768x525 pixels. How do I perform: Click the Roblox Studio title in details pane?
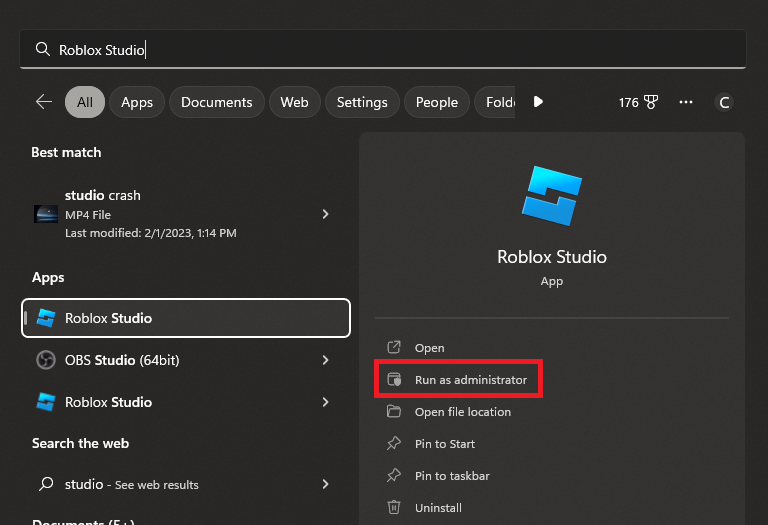tap(552, 257)
